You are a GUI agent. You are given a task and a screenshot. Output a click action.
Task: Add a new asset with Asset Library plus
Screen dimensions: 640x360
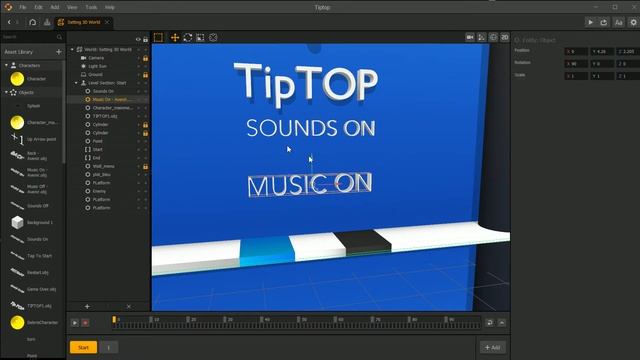tap(59, 52)
